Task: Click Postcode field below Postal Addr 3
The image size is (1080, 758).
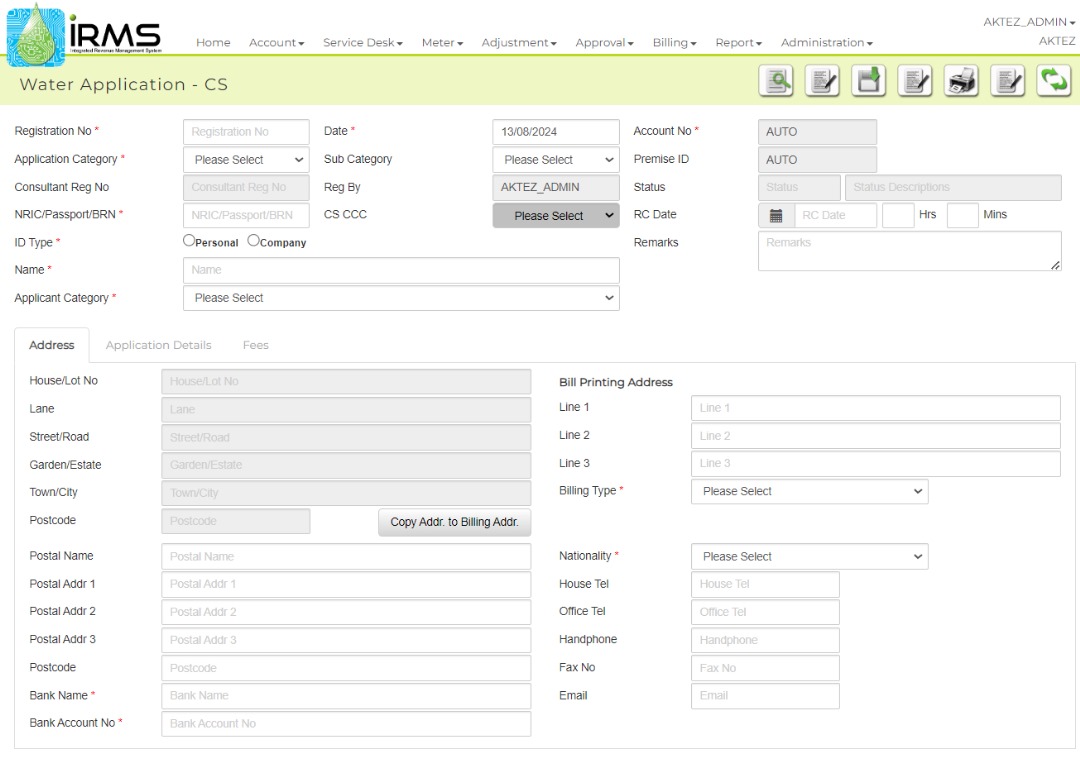Action: pyautogui.click(x=346, y=668)
